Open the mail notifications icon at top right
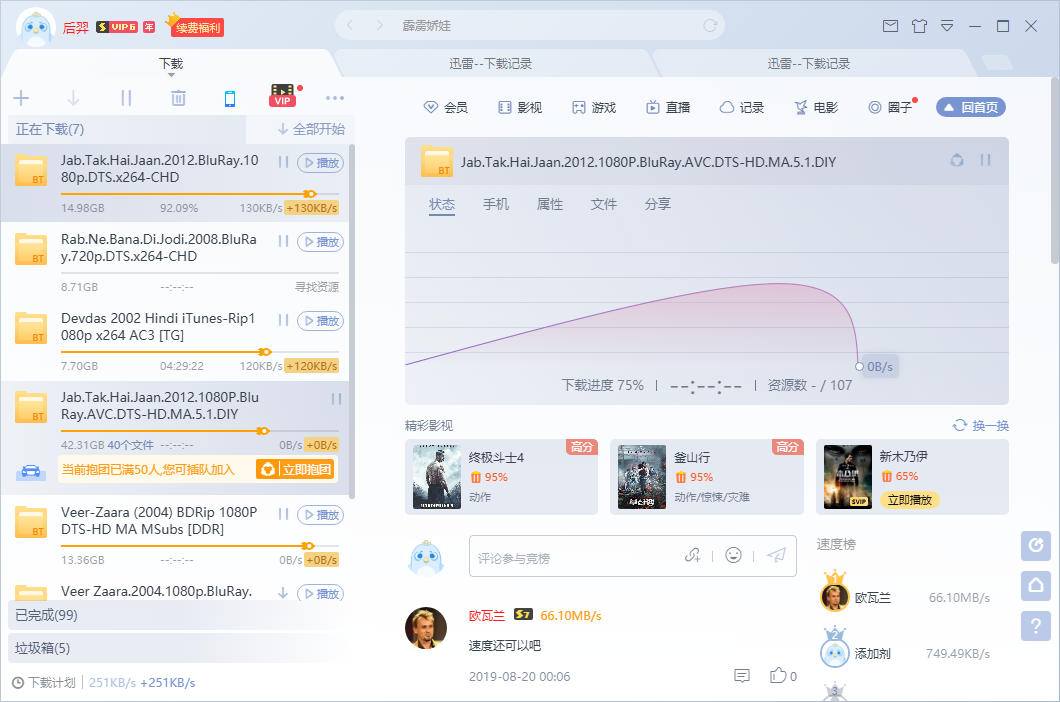The height and width of the screenshot is (702, 1060). [x=890, y=27]
